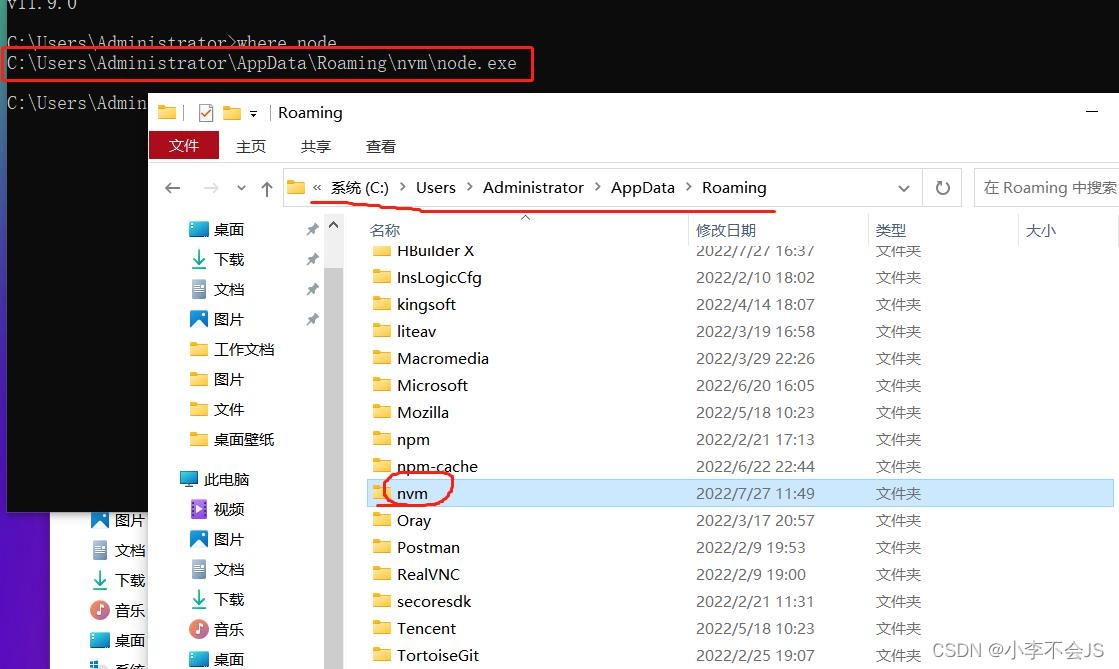Open the address bar history dropdown chevron
Image resolution: width=1119 pixels, height=669 pixels.
[x=904, y=187]
